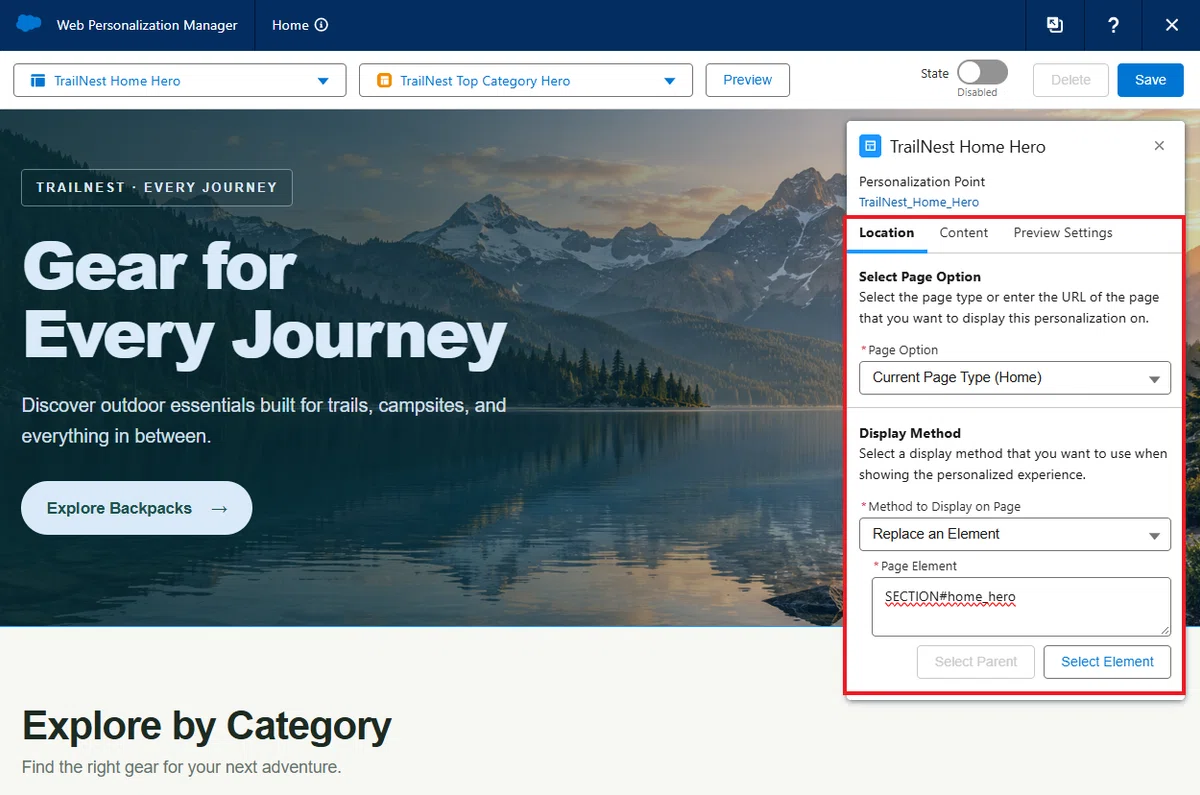Switch to the Preview Settings tab
The image size is (1200, 795).
1063,233
